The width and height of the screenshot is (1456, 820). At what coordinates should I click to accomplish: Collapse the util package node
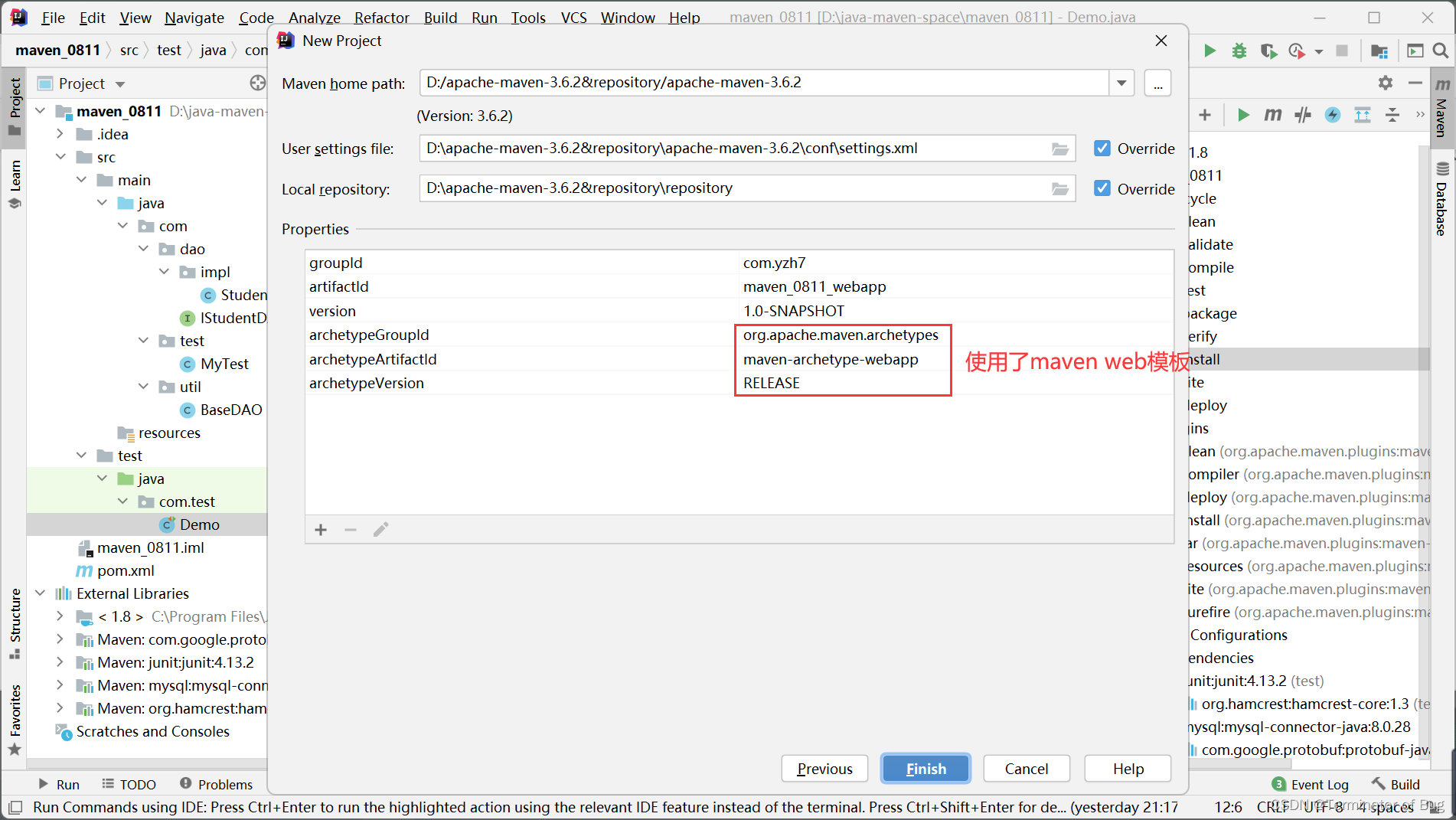(x=143, y=387)
